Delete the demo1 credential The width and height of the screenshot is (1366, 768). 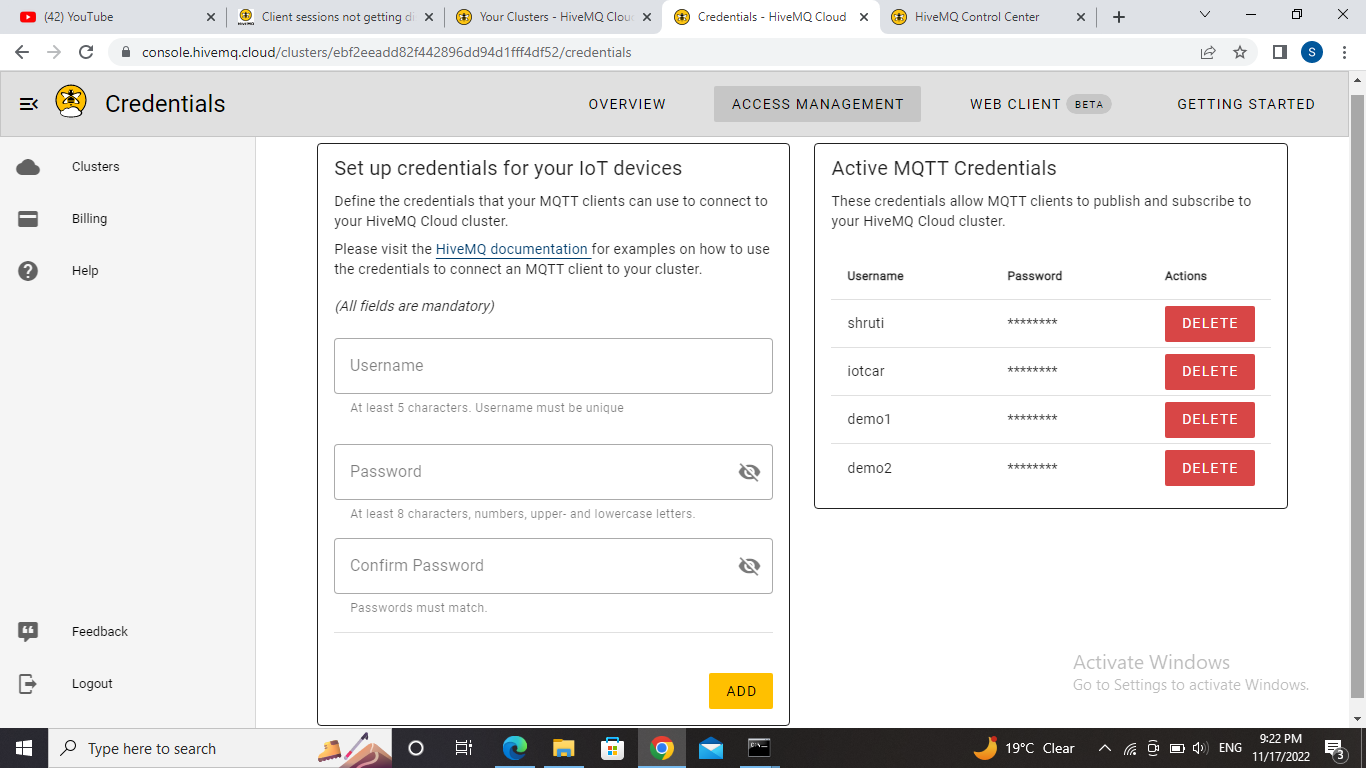1210,420
